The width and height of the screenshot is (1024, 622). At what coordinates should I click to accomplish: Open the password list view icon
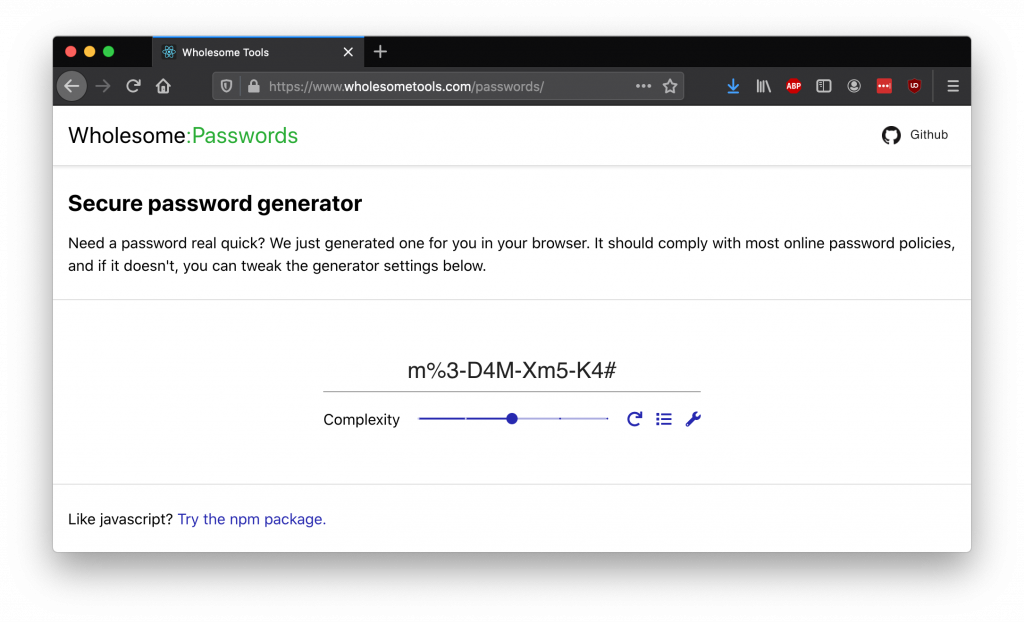point(664,419)
